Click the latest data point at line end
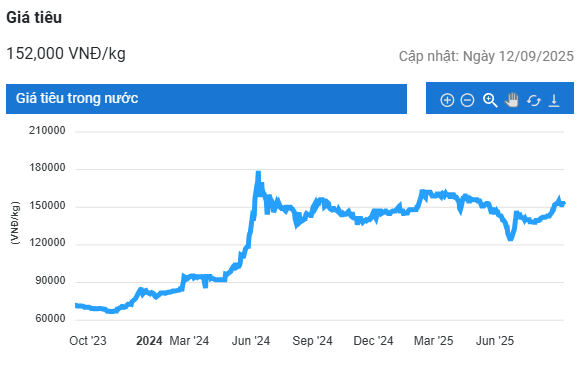 point(564,203)
